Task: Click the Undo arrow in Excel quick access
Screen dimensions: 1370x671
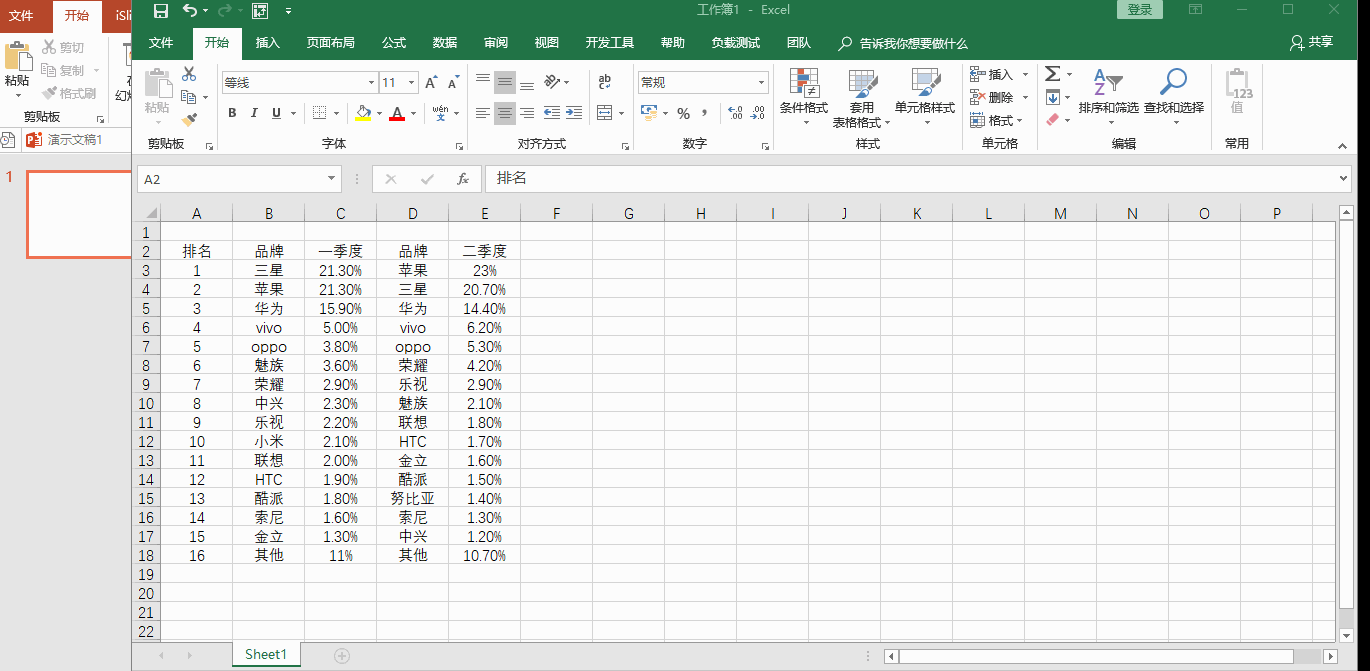Action: [x=190, y=10]
